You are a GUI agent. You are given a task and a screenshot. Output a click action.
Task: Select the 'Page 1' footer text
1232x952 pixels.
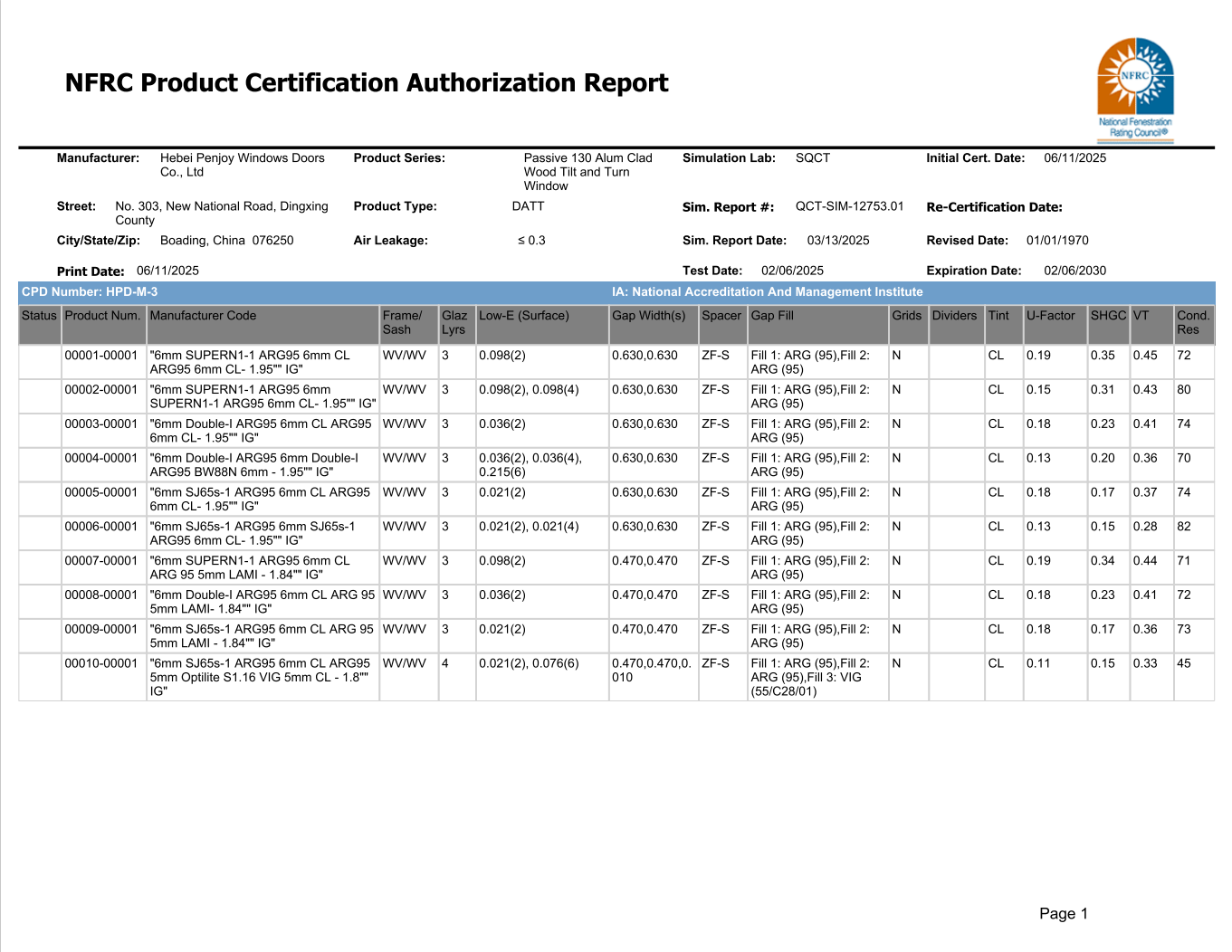(1064, 914)
